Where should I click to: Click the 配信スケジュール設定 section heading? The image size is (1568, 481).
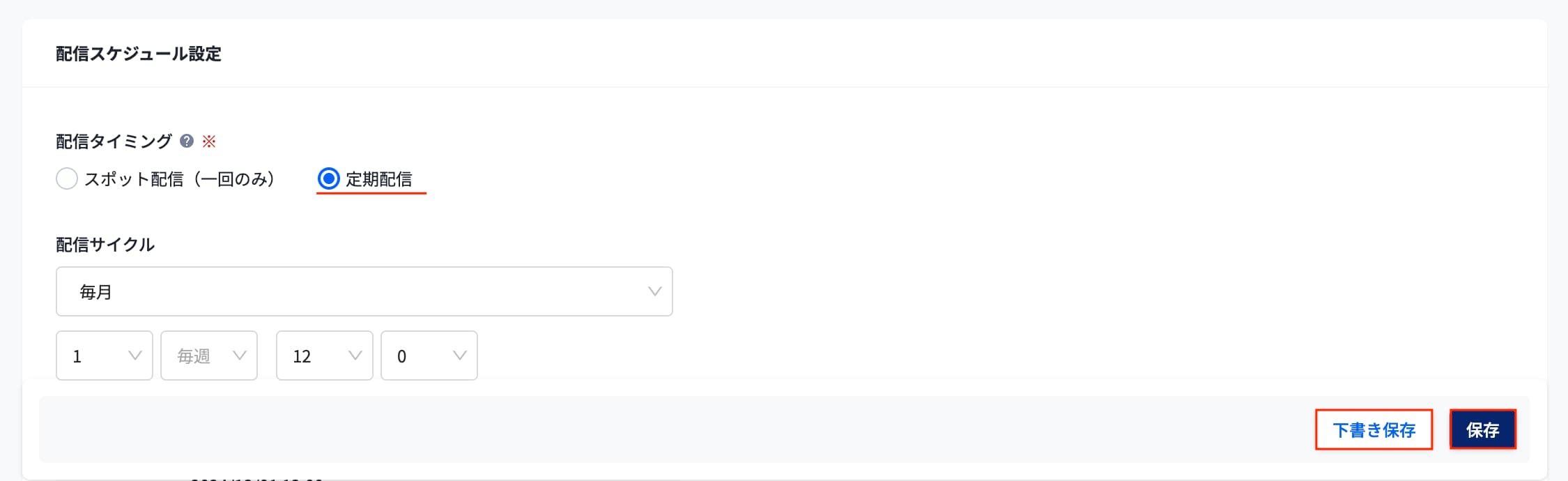point(139,54)
